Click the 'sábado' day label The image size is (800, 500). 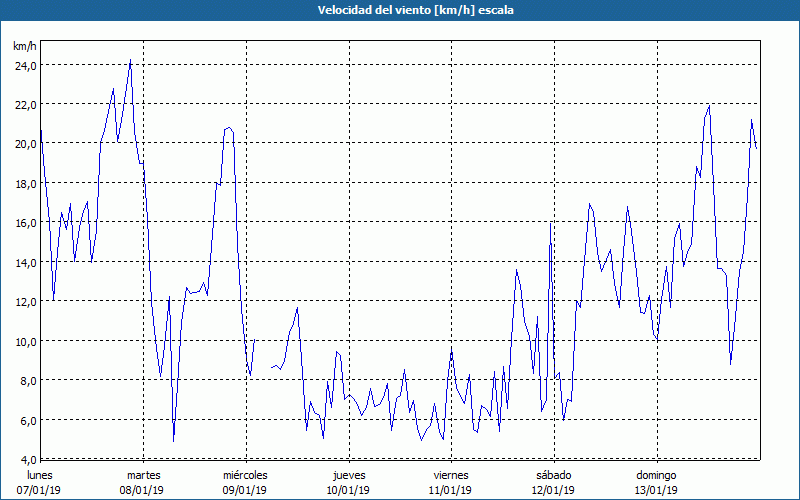tap(554, 475)
